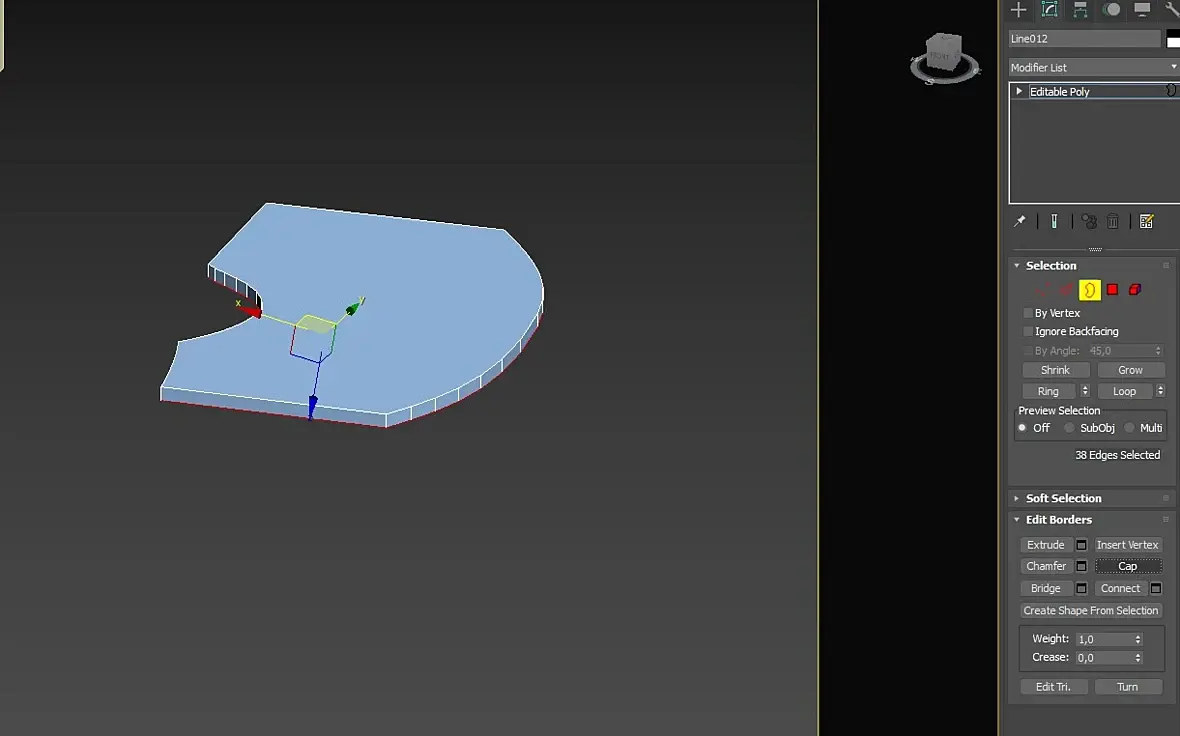Expand the Soft Selection rollout

point(1016,498)
